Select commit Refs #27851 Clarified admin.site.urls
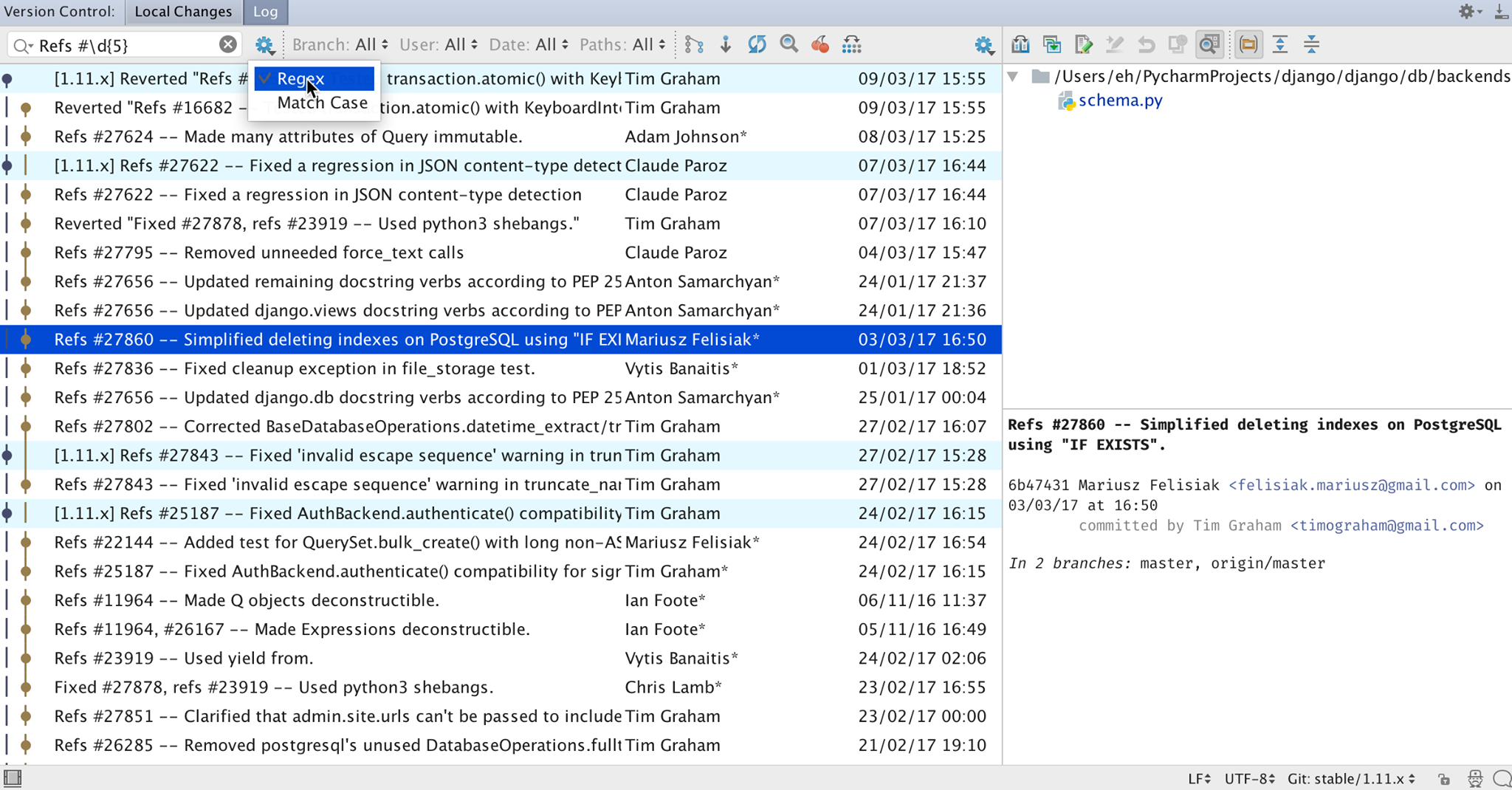The height and width of the screenshot is (790, 1512). tap(501, 716)
